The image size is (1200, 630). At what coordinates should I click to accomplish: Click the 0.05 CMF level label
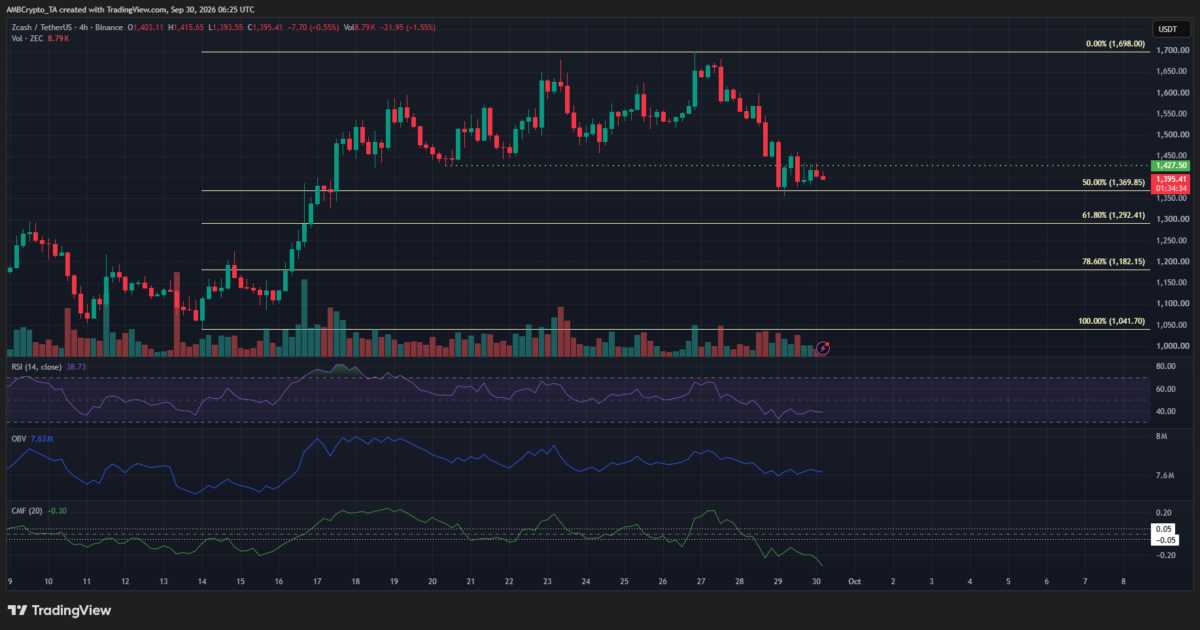(1164, 529)
